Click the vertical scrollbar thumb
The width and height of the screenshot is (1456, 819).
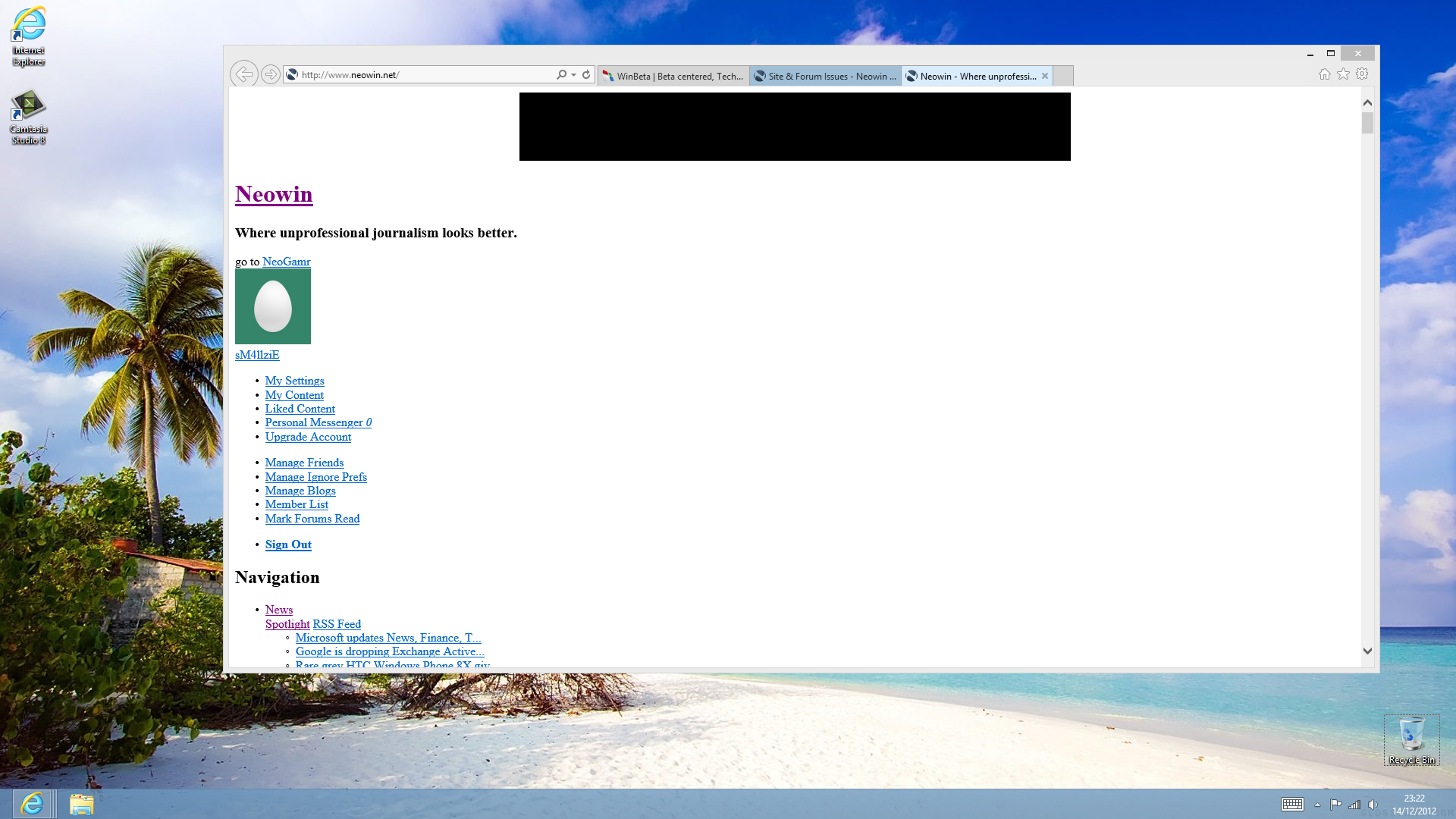1367,123
